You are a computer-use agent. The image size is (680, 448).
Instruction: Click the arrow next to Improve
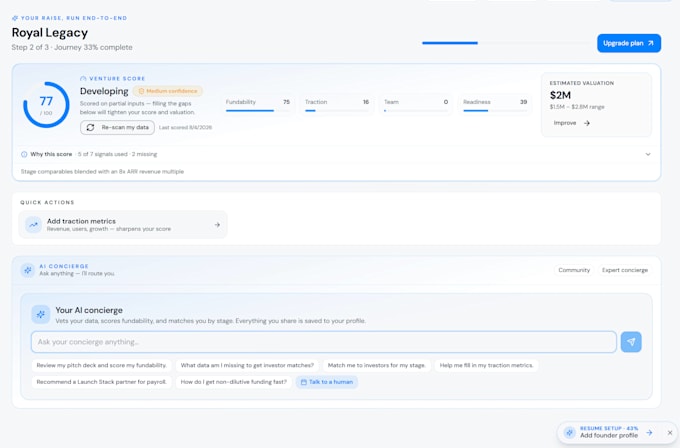point(587,123)
